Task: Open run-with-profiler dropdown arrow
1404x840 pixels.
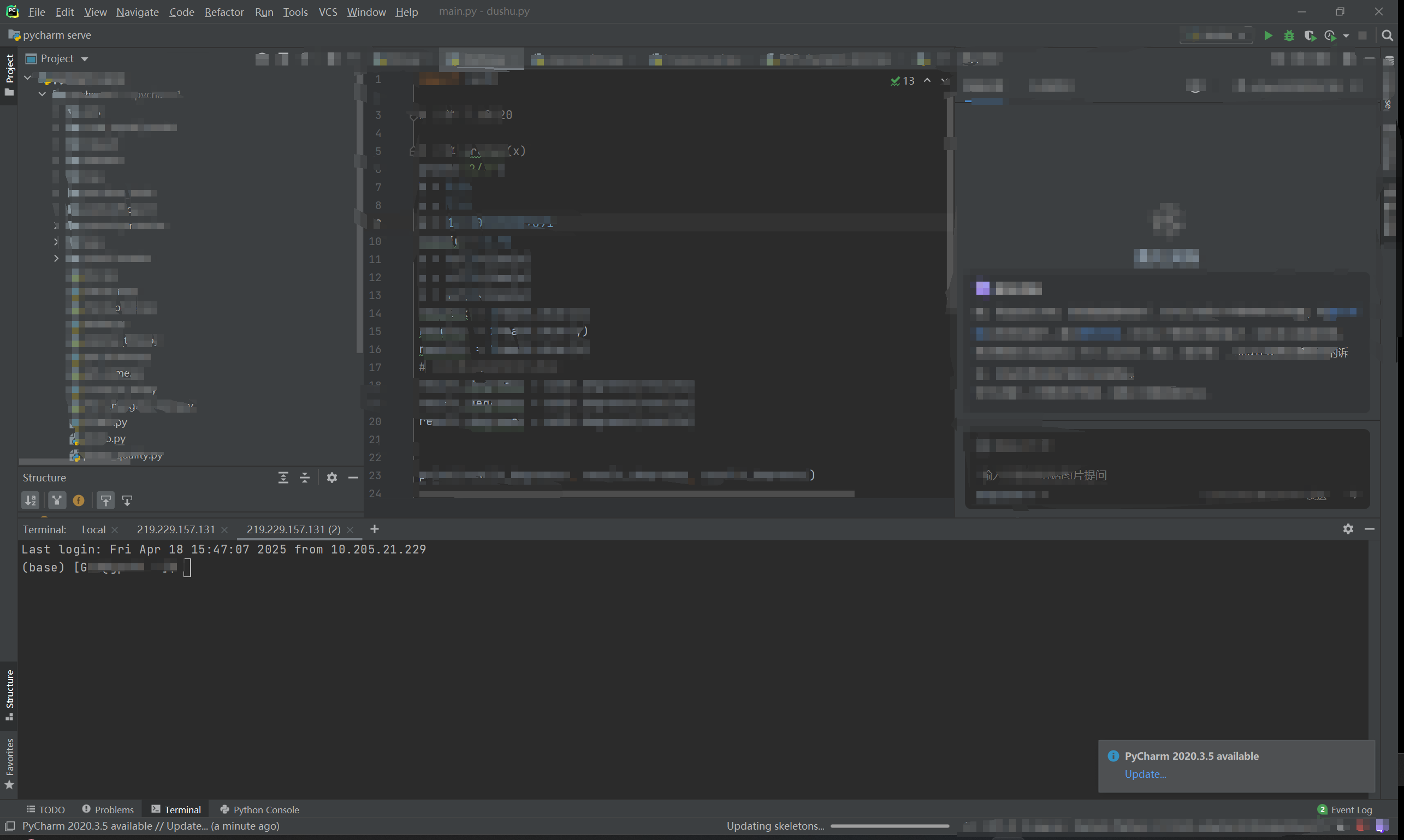Action: point(1346,36)
